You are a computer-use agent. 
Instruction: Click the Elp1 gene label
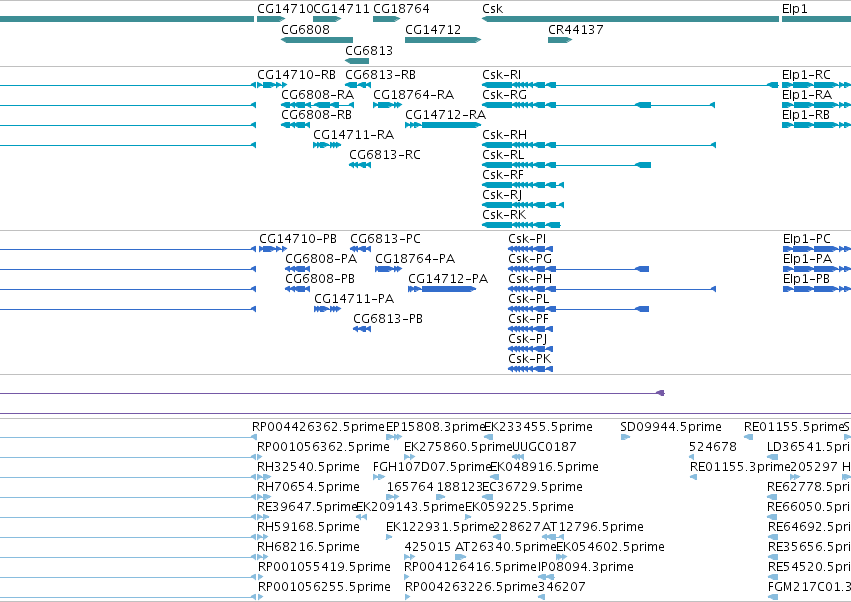pyautogui.click(x=795, y=9)
